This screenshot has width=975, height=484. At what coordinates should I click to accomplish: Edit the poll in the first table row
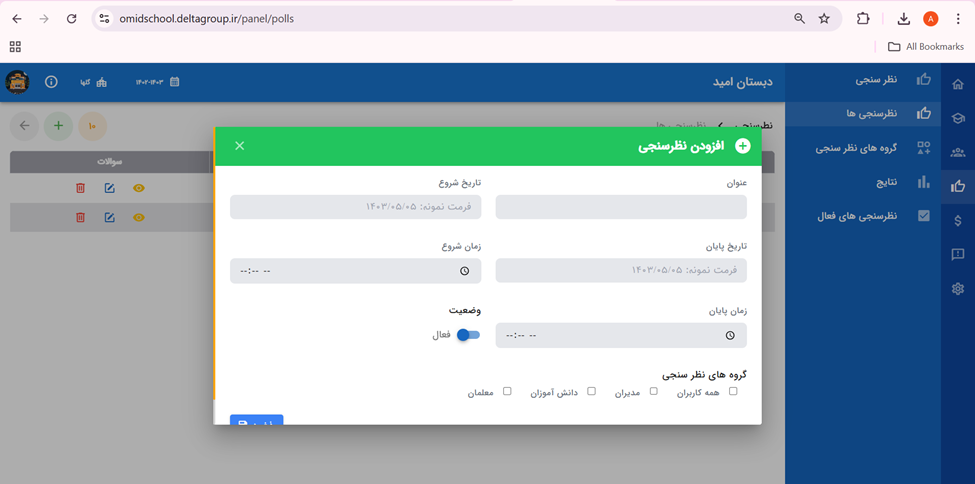(109, 187)
